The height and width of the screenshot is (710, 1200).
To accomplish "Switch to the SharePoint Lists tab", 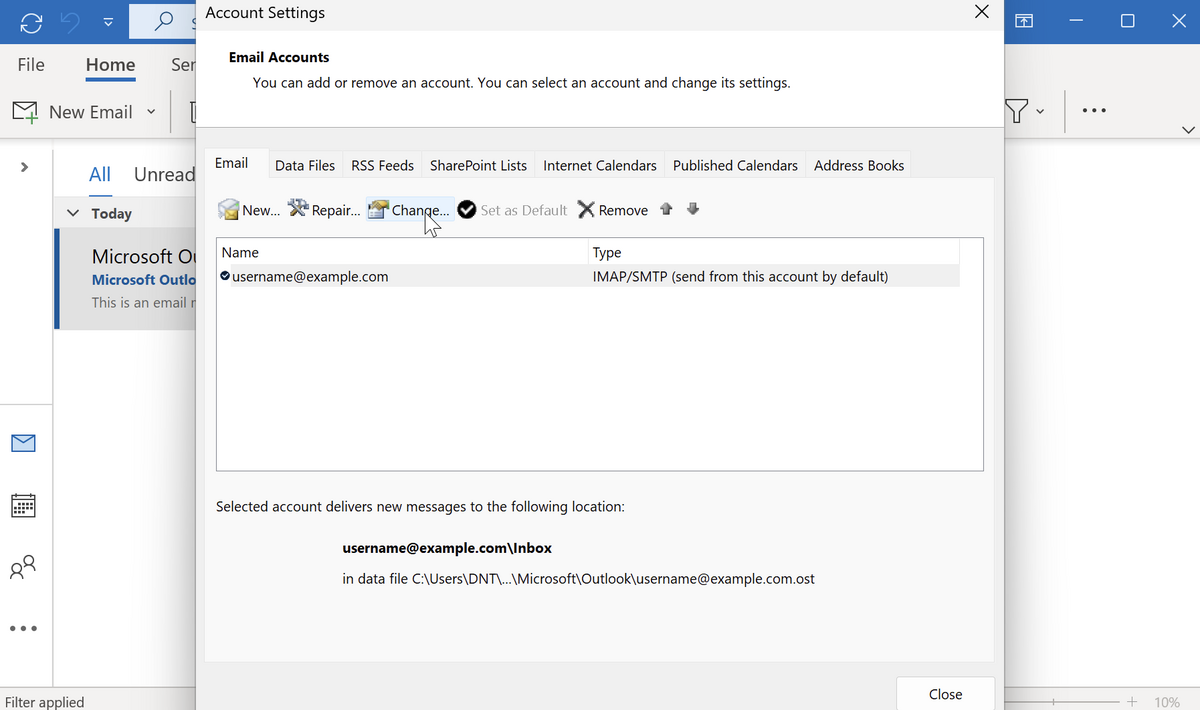I will pos(478,166).
